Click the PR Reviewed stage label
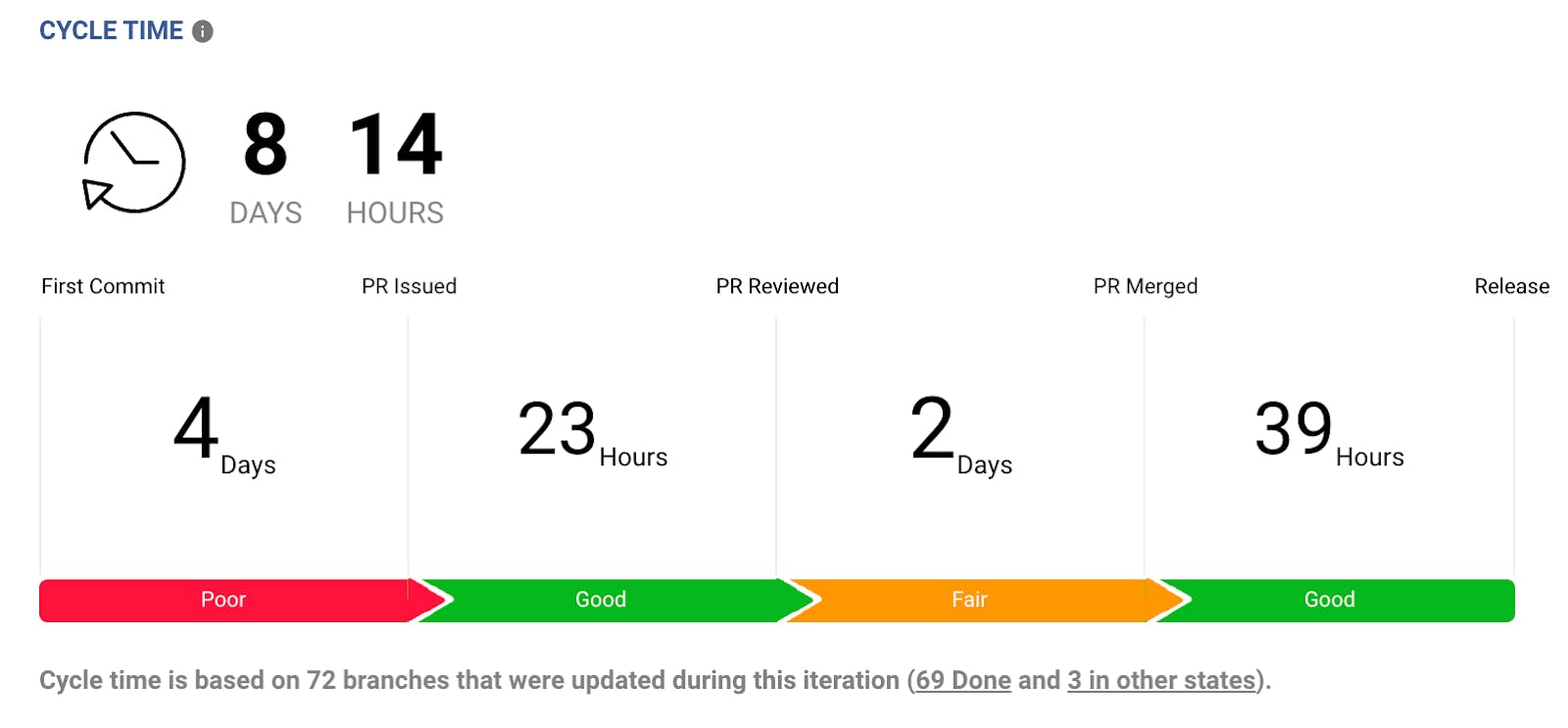This screenshot has width=1568, height=728. 777,286
